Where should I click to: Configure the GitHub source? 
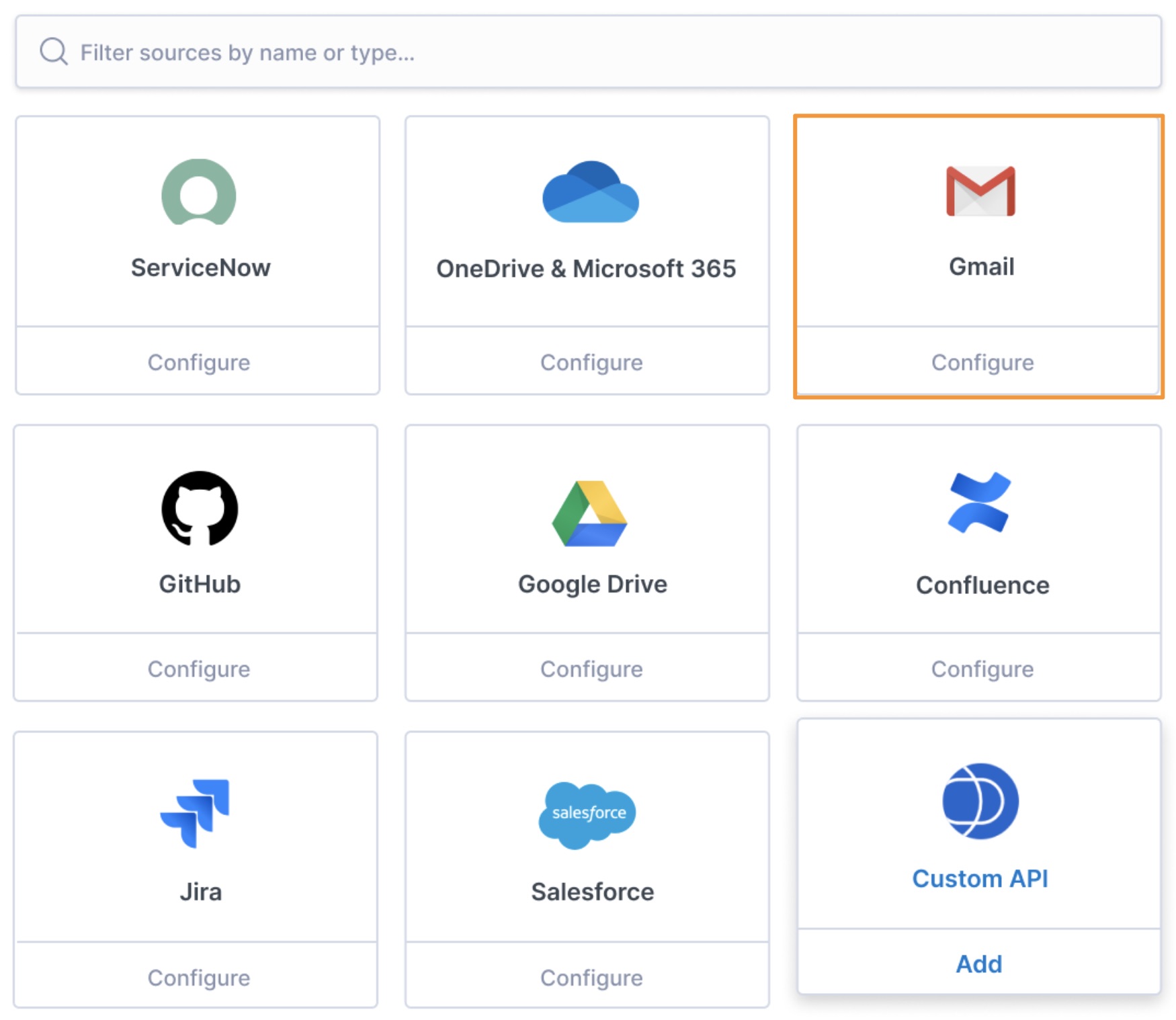click(x=199, y=669)
